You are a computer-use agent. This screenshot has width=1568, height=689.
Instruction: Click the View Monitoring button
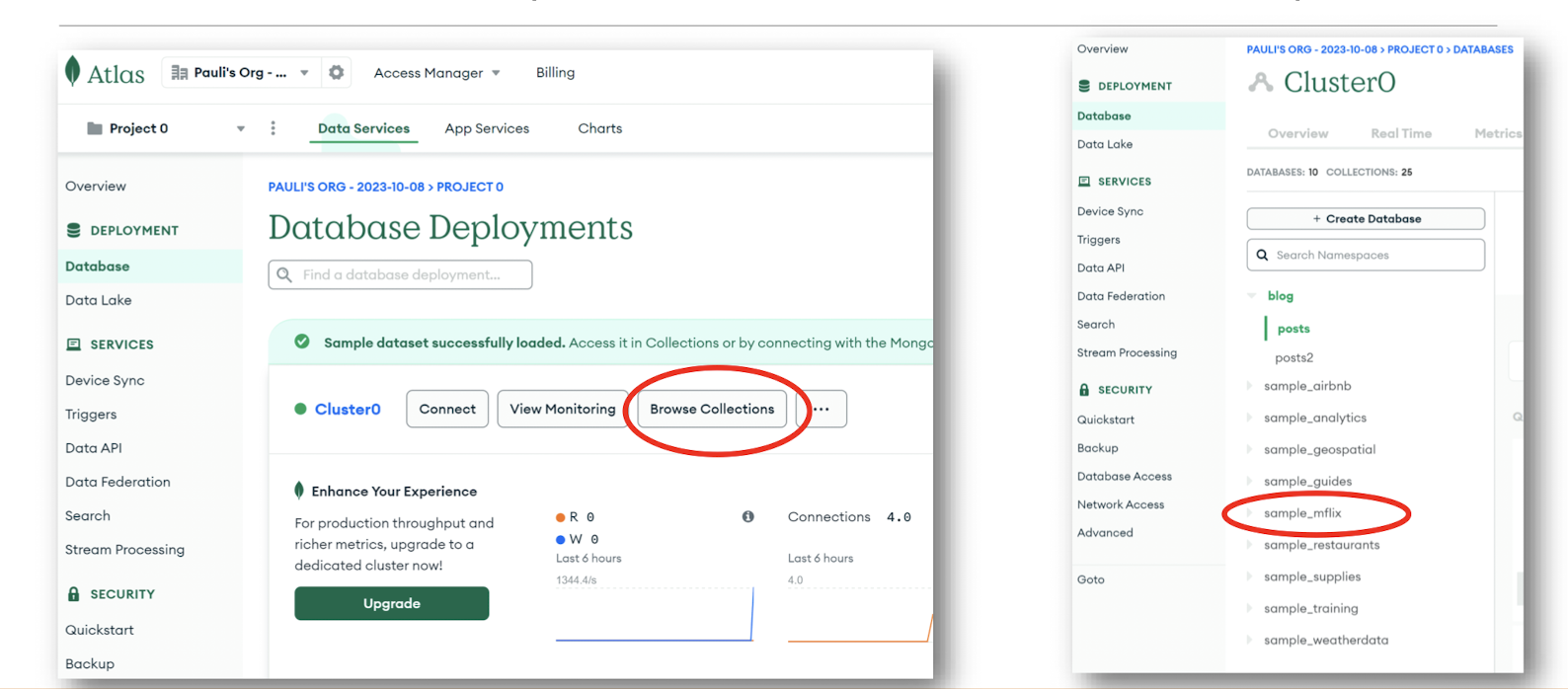pos(563,409)
